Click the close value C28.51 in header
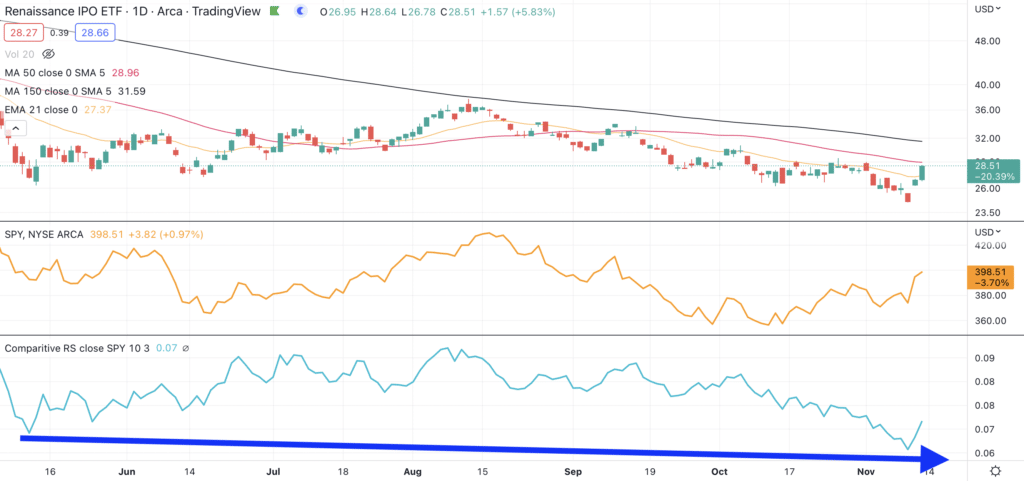The width and height of the screenshot is (1024, 481). [x=456, y=11]
